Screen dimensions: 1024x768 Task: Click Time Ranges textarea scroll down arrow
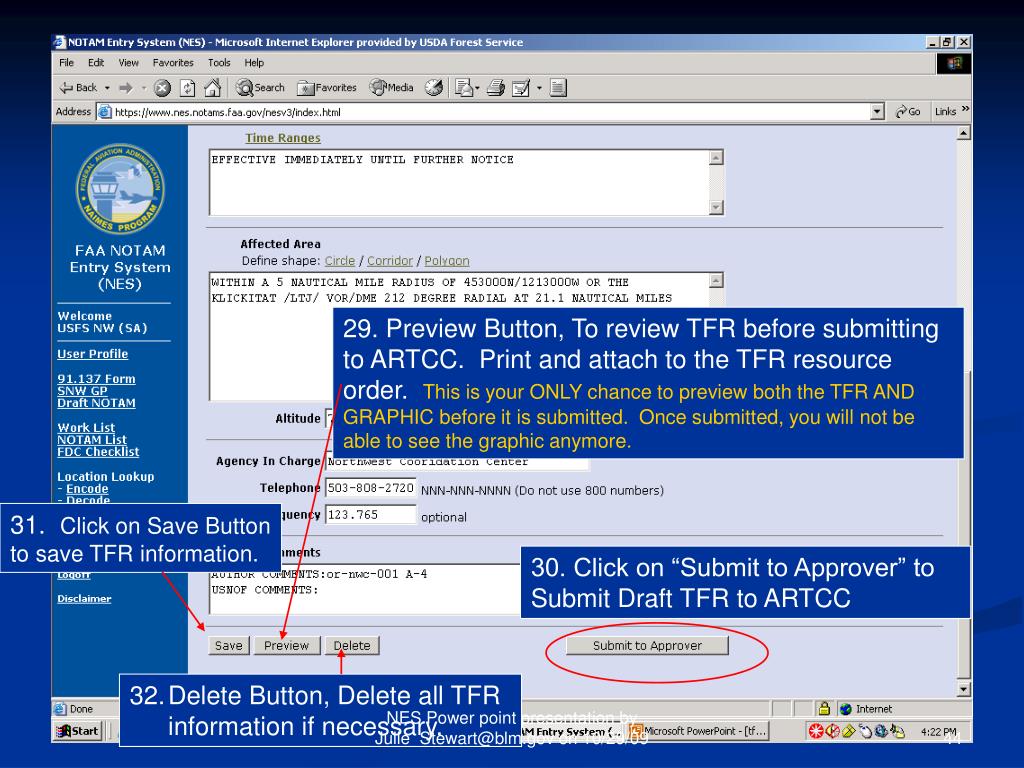716,208
